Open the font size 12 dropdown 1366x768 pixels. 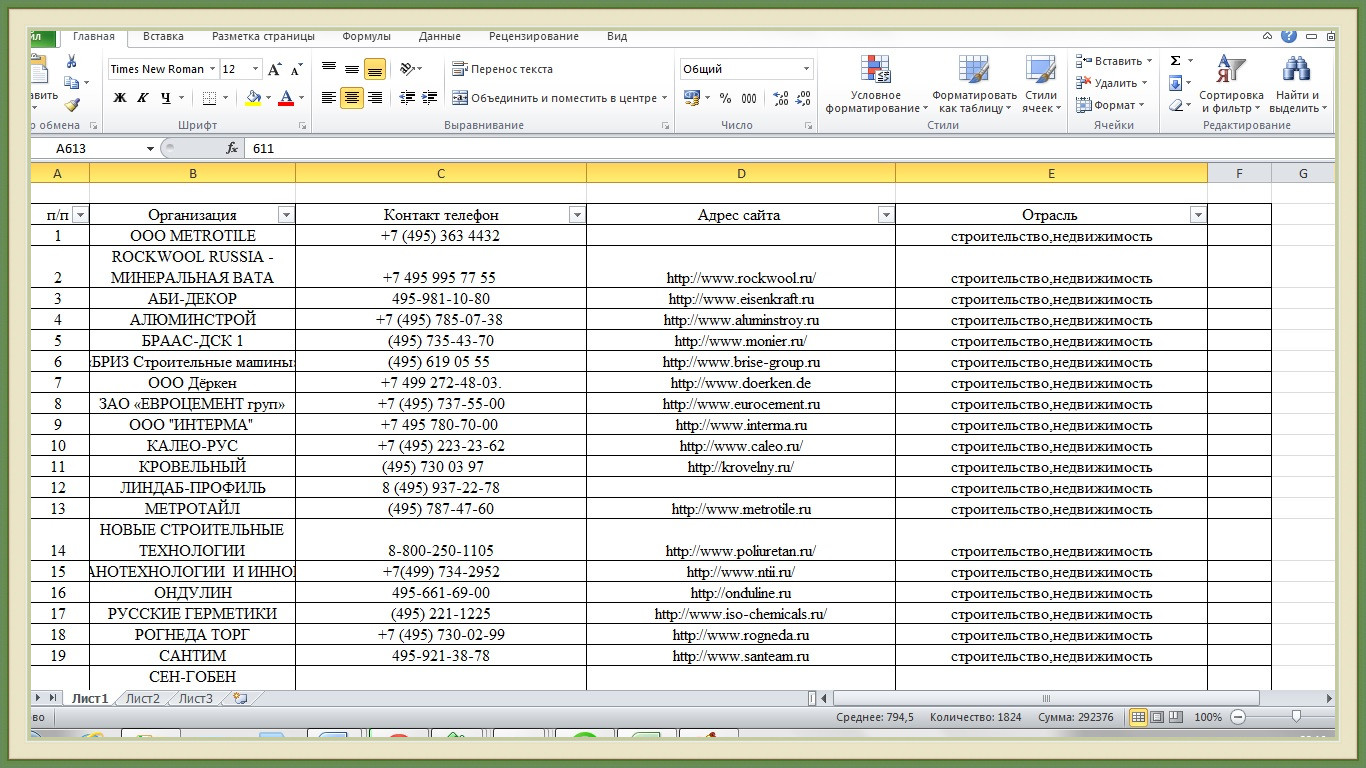(x=255, y=69)
